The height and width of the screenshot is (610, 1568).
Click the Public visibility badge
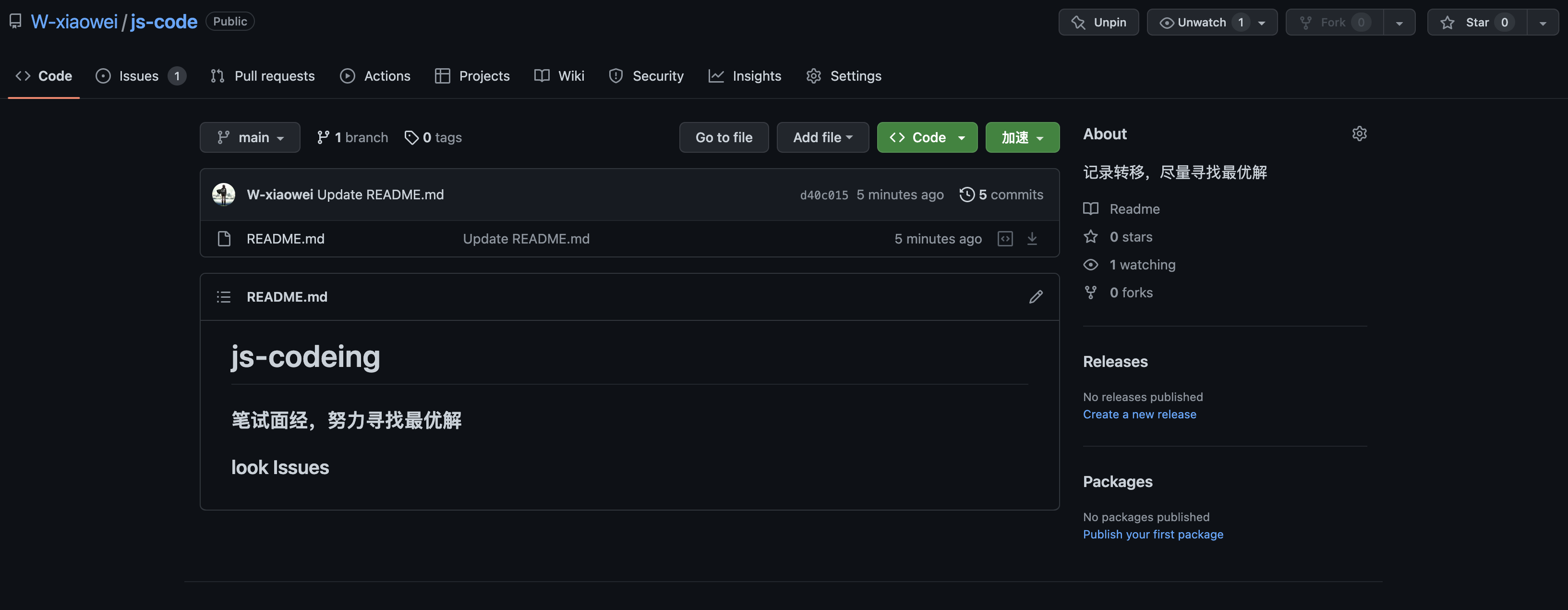point(230,21)
